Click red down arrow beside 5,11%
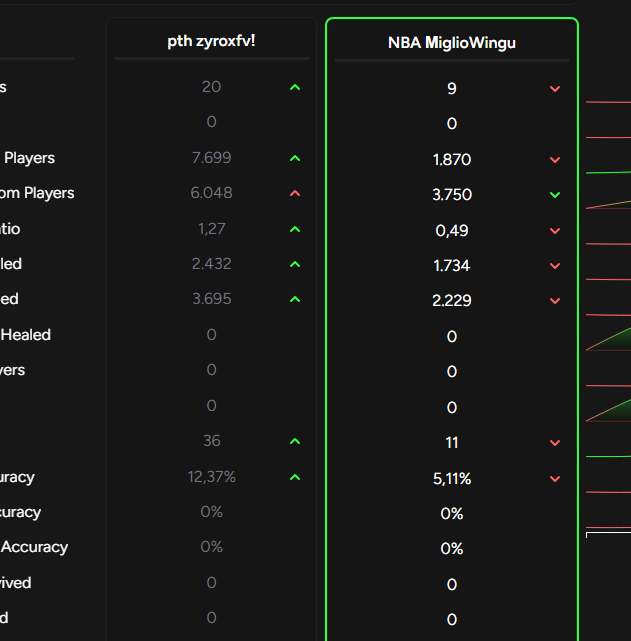Screen dimensions: 631x641 pos(555,479)
